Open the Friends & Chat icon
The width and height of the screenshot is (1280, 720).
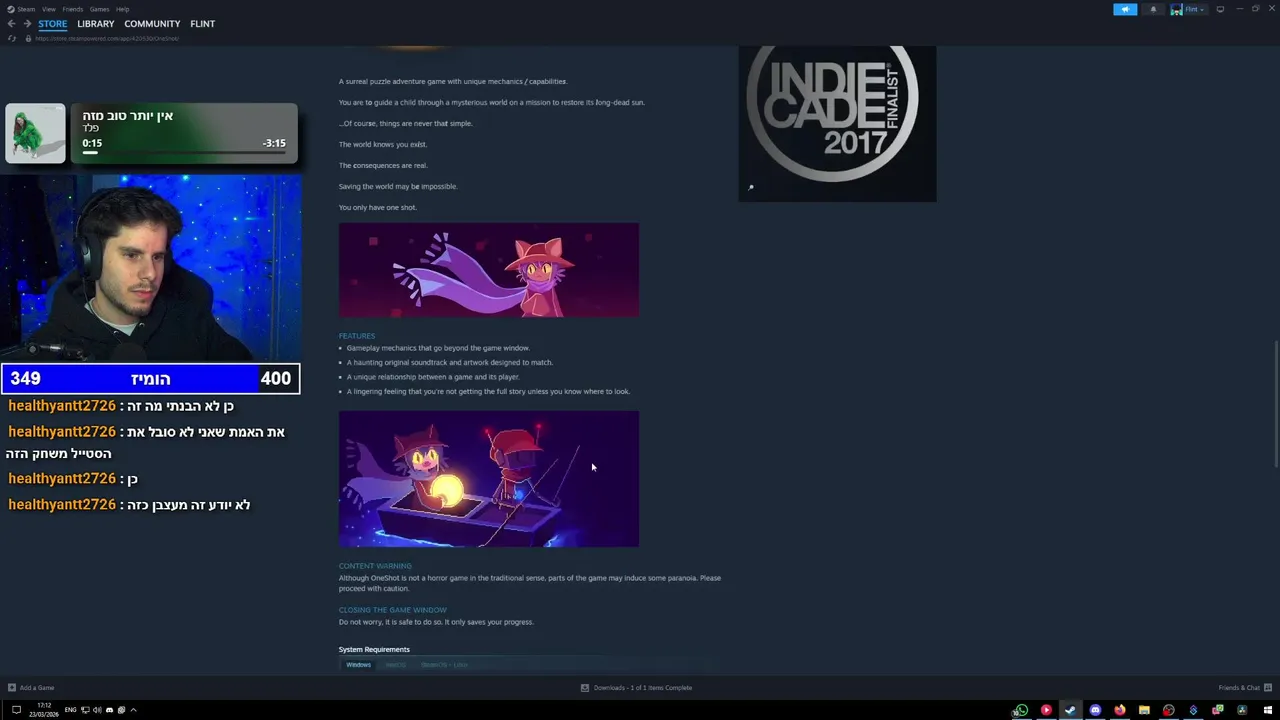pos(1268,687)
